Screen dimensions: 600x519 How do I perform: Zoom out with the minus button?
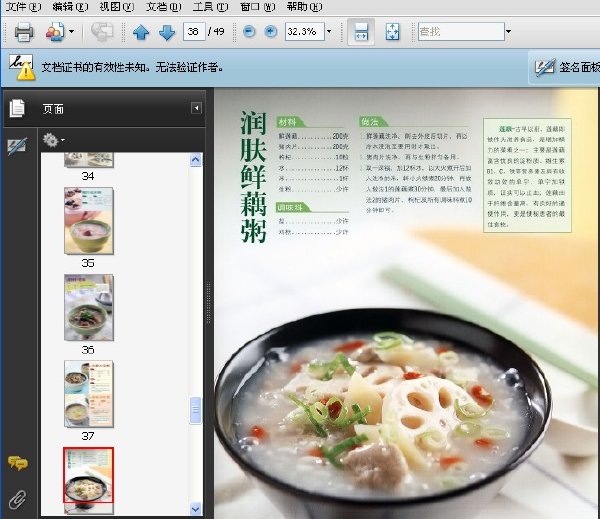249,31
